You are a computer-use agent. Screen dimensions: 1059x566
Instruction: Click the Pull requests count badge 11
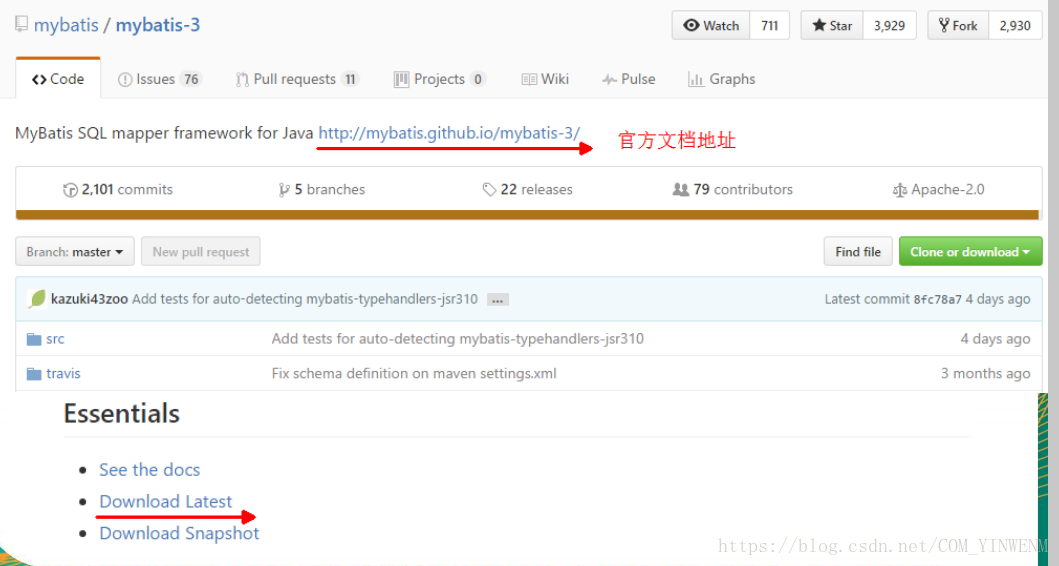(x=350, y=79)
